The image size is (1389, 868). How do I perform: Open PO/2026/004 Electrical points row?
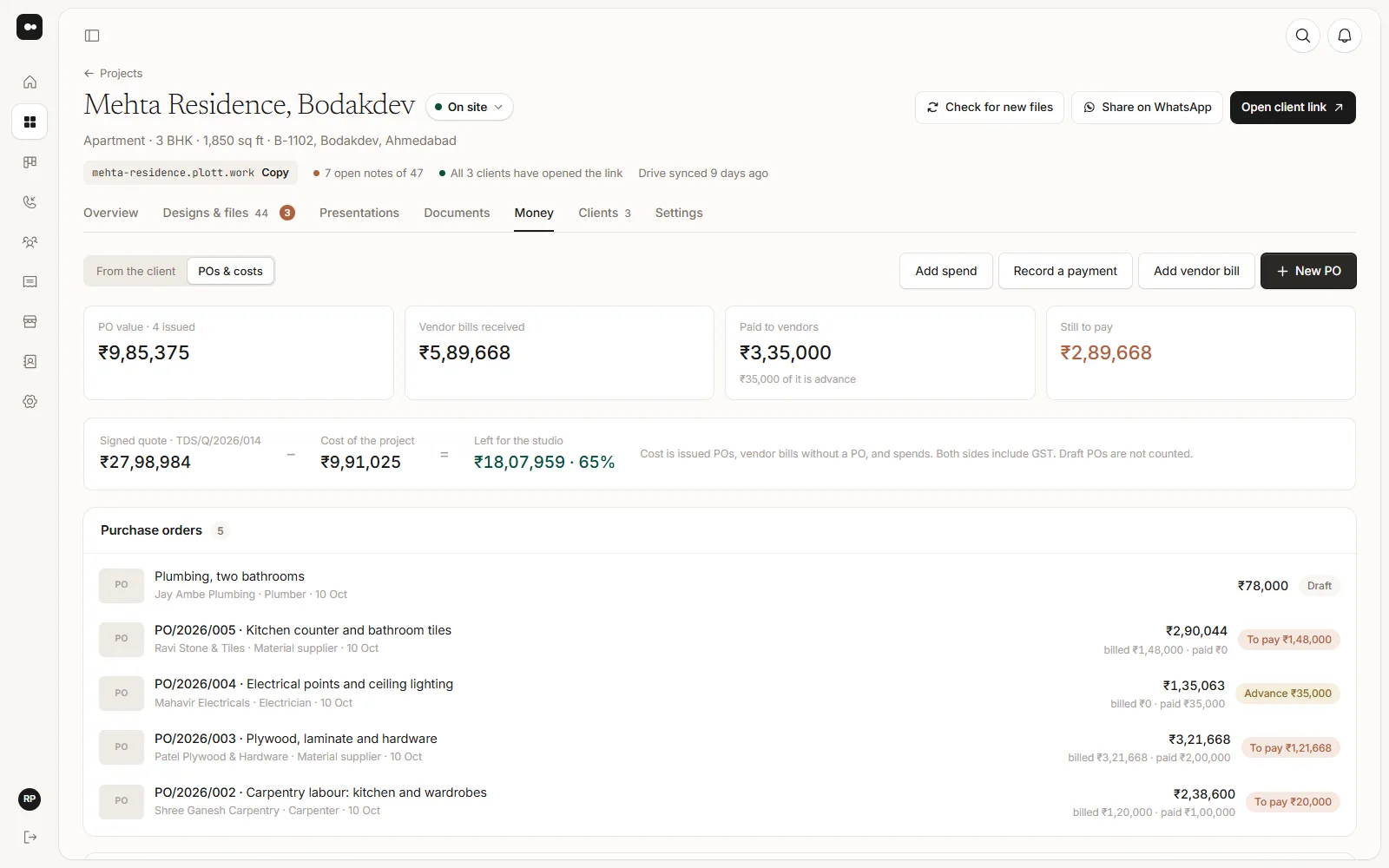[x=720, y=694]
